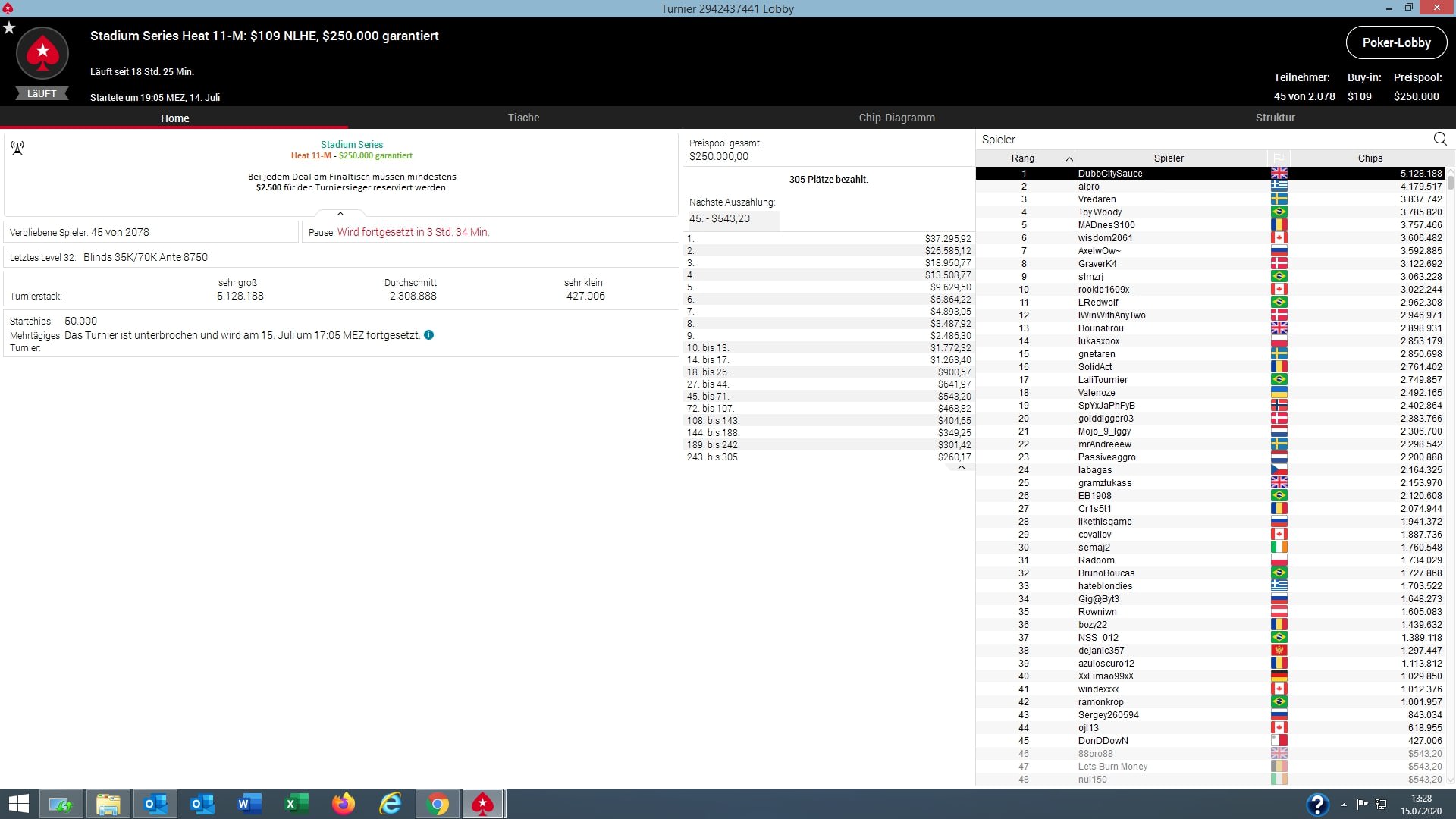Collapse the Stadium Series info panel chevron
This screenshot has height=819, width=1456.
(x=340, y=214)
